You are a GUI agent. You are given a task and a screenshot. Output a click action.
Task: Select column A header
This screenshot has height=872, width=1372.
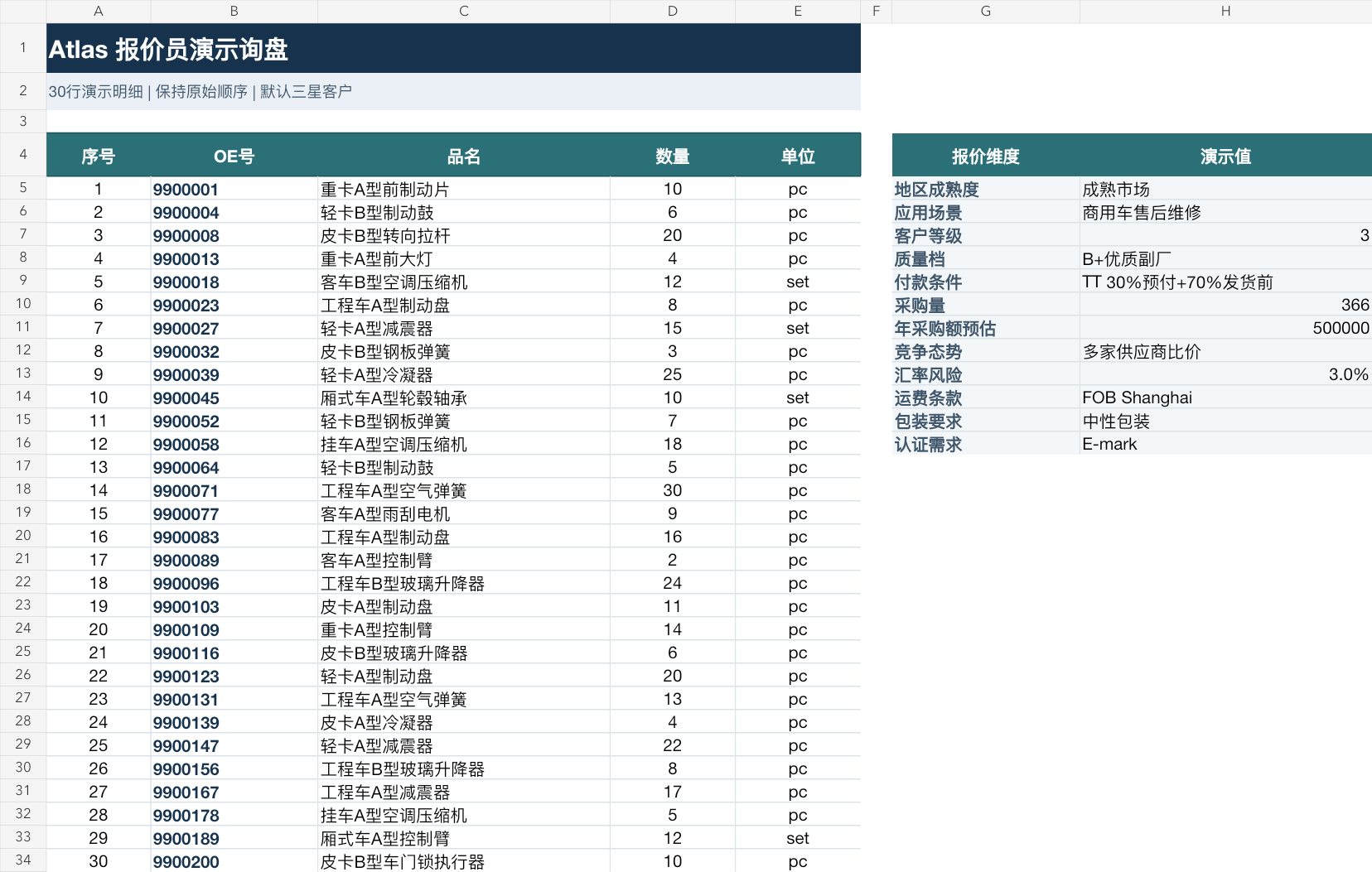(99, 11)
